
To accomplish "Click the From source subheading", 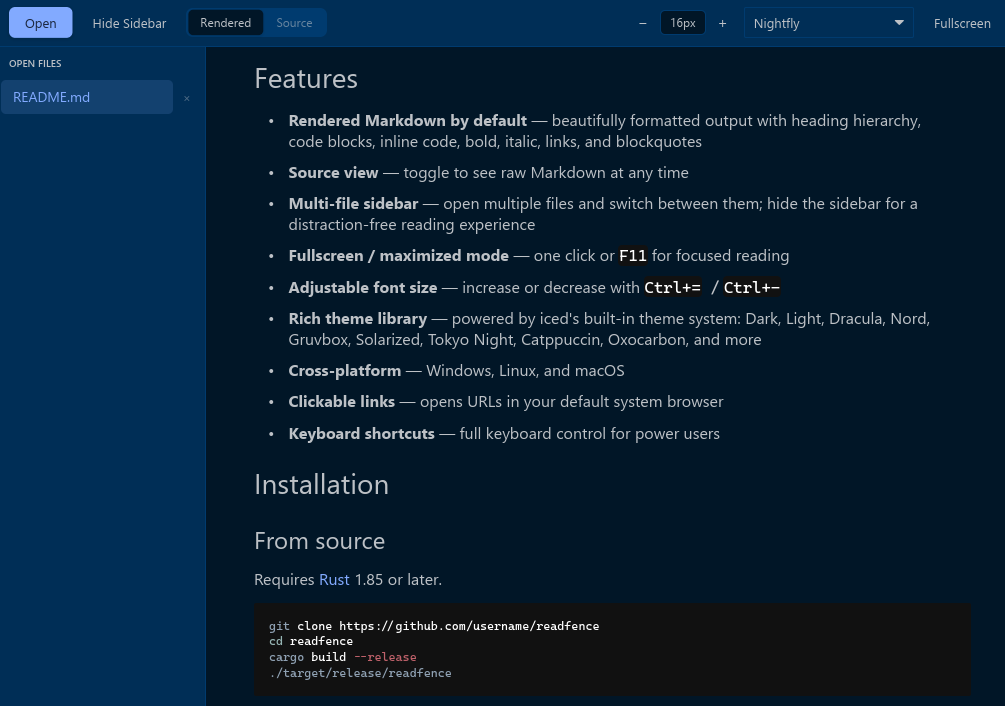I will click(x=319, y=540).
